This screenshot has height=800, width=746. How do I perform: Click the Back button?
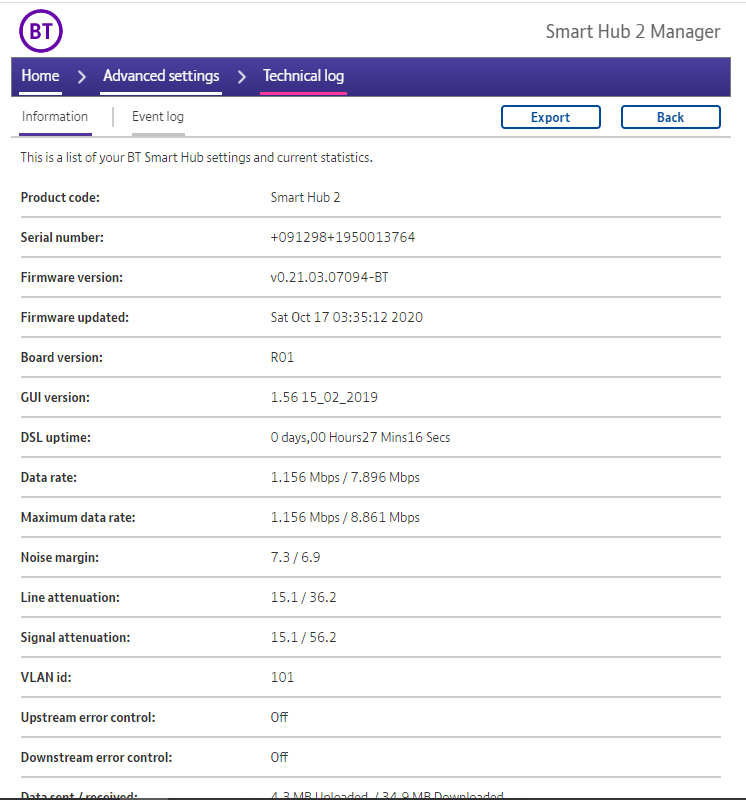670,117
